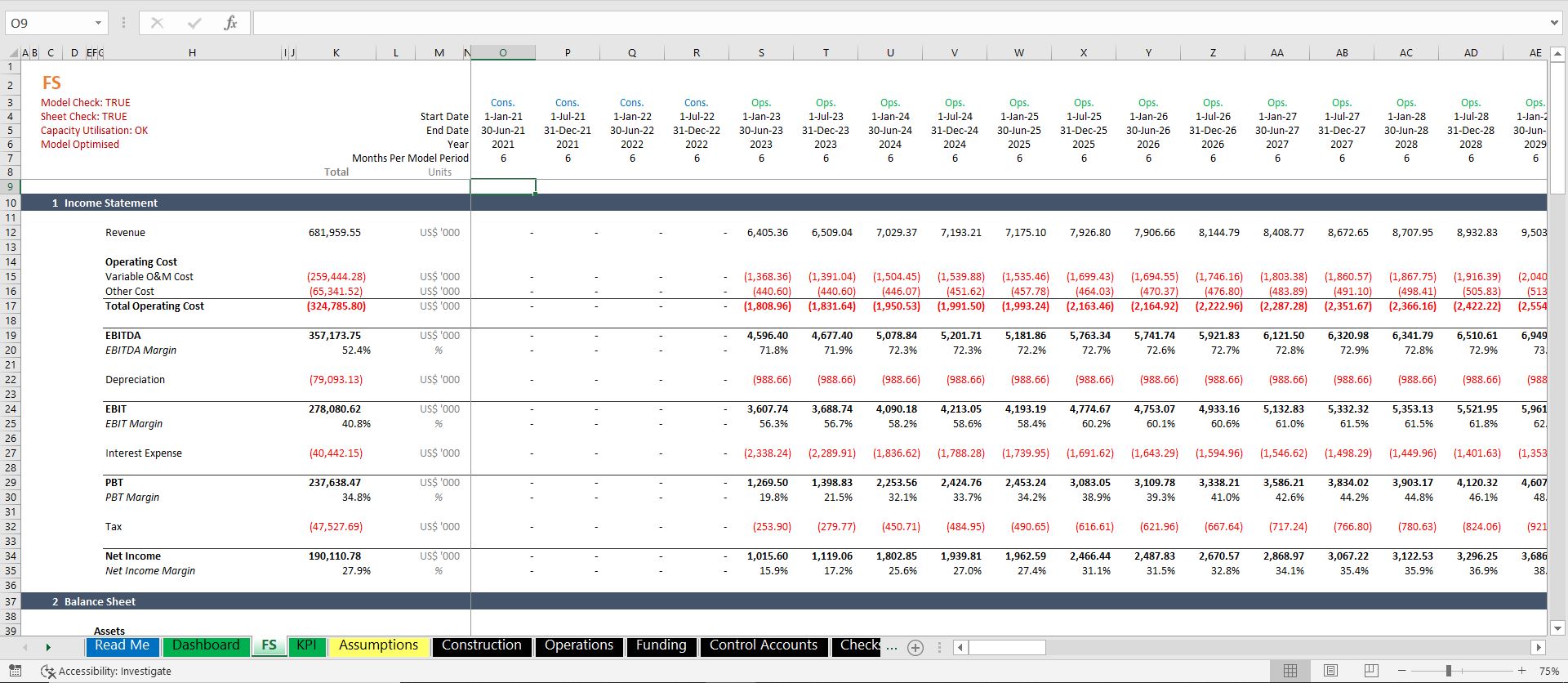The image size is (1568, 683).
Task: Click the next sheet tab navigation arrow
Action: 48,647
